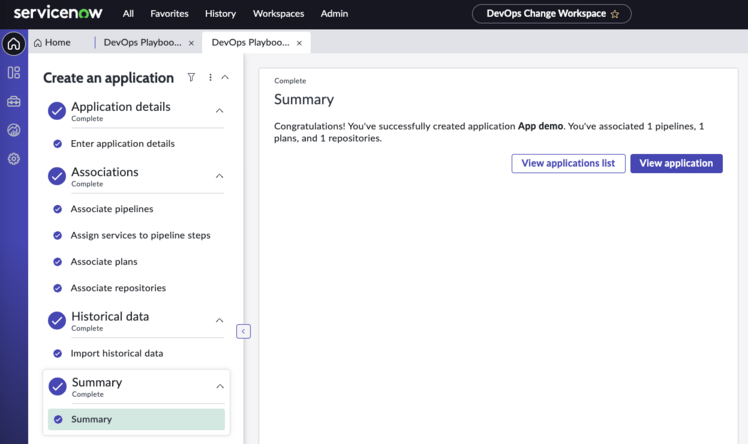Screen dimensions: 748x444
Task: Select the Application details stage checkmark
Action: [57, 111]
